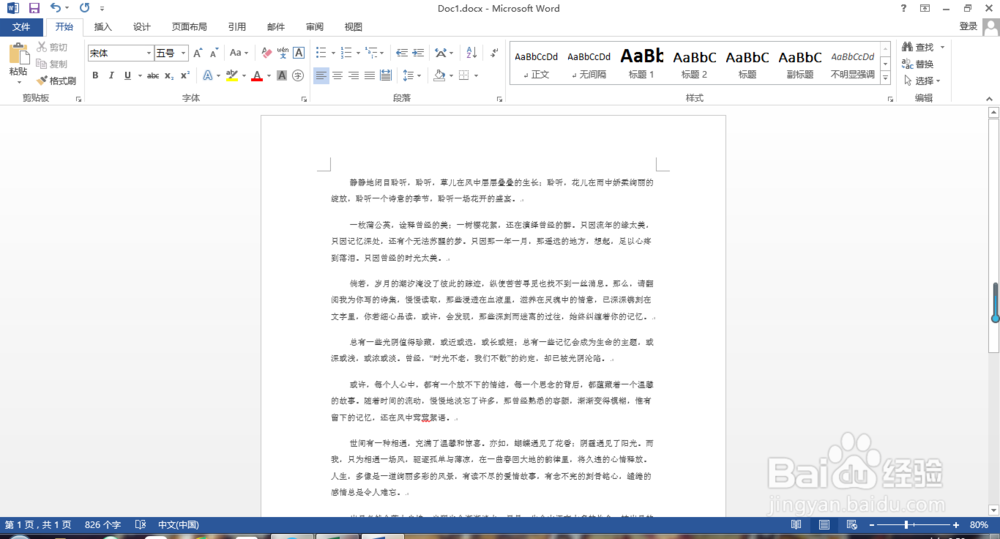Decrease paragraph indent
The height and width of the screenshot is (539, 1000).
tap(402, 53)
